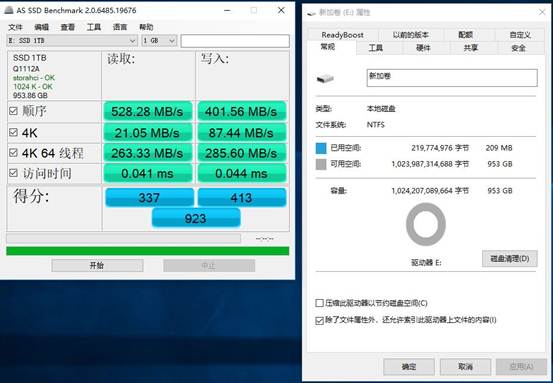553x383 pixels.
Task: Click the read score 337
Action: click(149, 197)
